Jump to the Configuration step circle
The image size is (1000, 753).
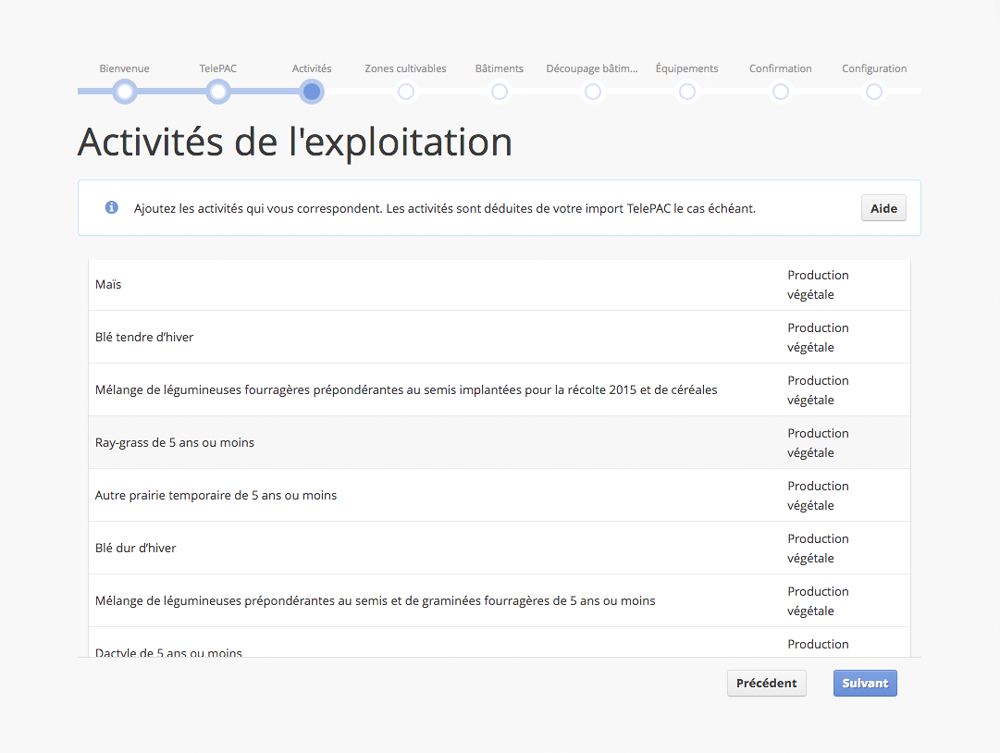[874, 92]
